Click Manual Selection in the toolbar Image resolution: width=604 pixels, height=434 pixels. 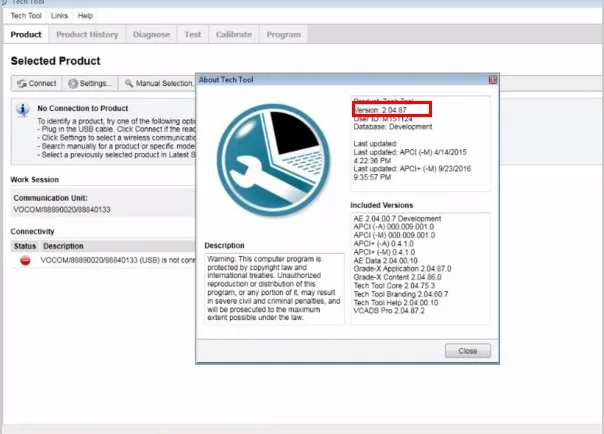(x=159, y=83)
